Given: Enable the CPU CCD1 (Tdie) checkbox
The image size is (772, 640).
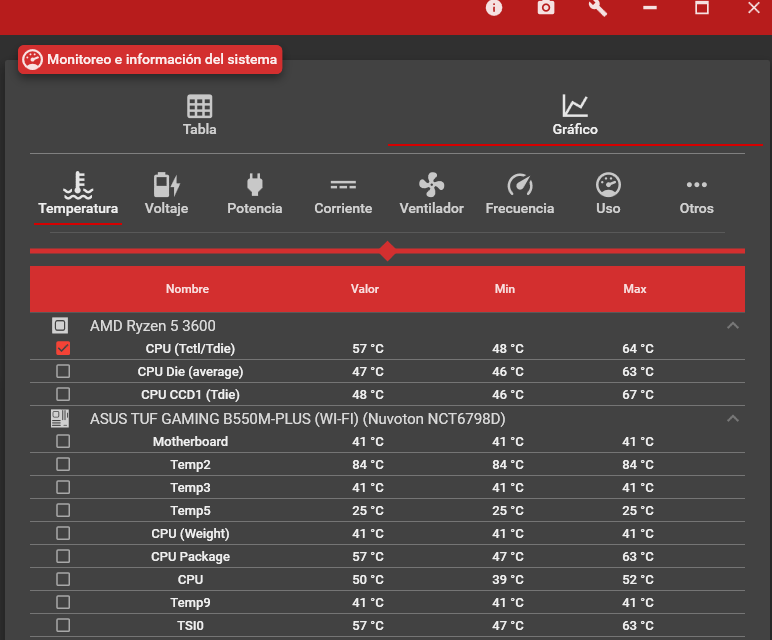Looking at the screenshot, I should 63,394.
